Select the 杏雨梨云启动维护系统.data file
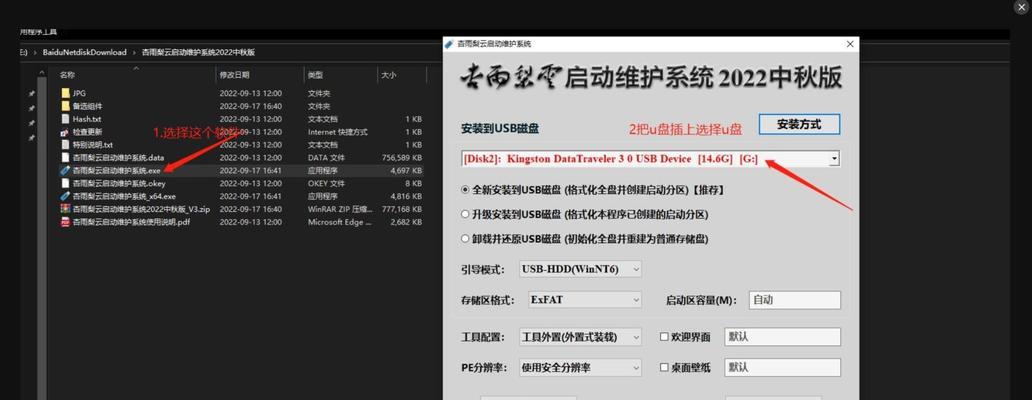Image resolution: width=1032 pixels, height=400 pixels. point(113,158)
